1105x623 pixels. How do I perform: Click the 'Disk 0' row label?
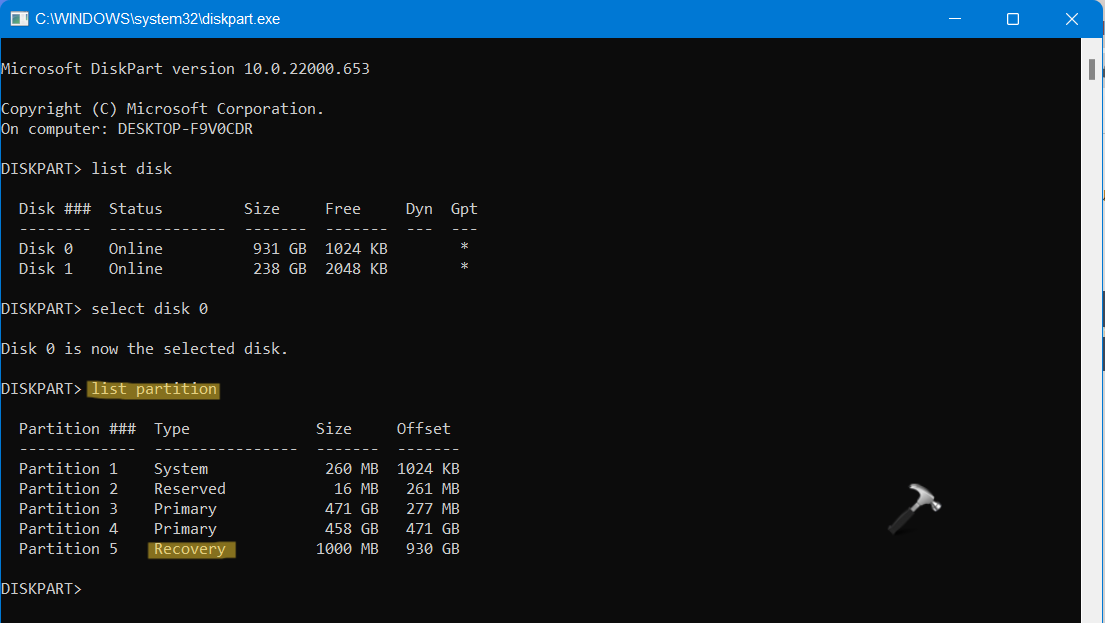46,249
